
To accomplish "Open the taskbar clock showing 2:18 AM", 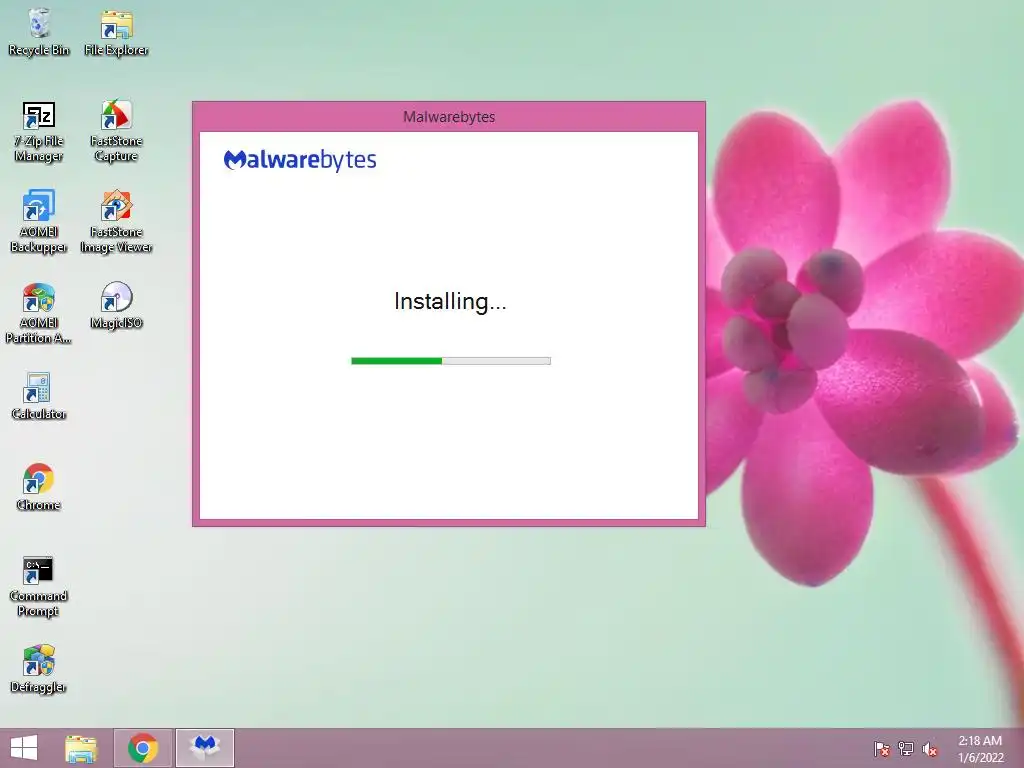I will tap(980, 749).
